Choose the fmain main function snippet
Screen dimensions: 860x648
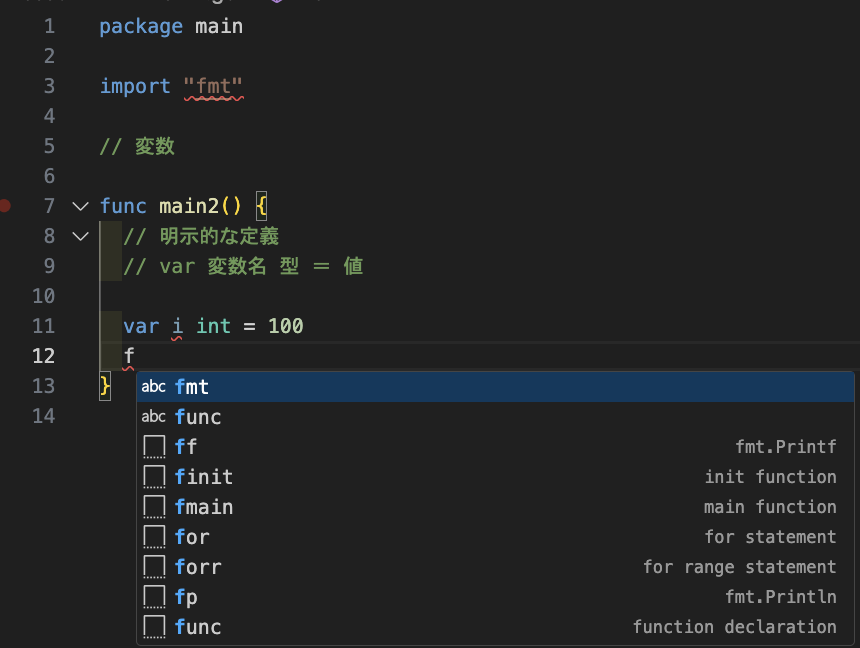(x=495, y=506)
